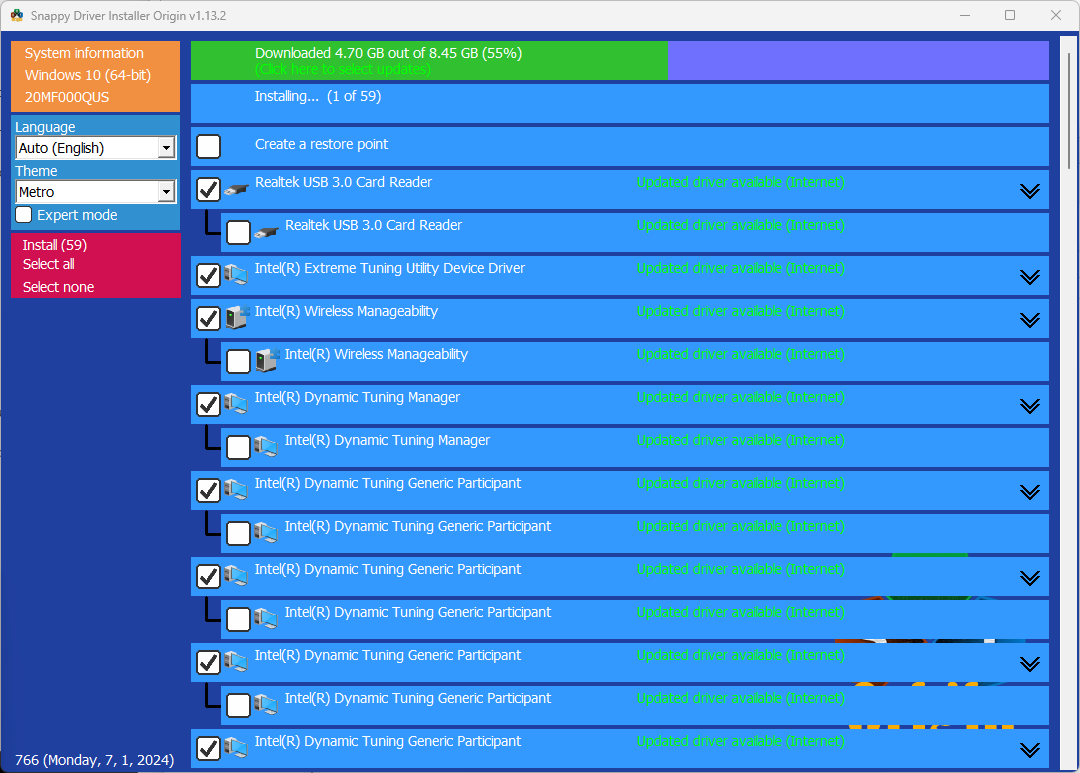
Task: Click the top-level Intel Wireless Manageability computer icon
Action: (x=236, y=318)
